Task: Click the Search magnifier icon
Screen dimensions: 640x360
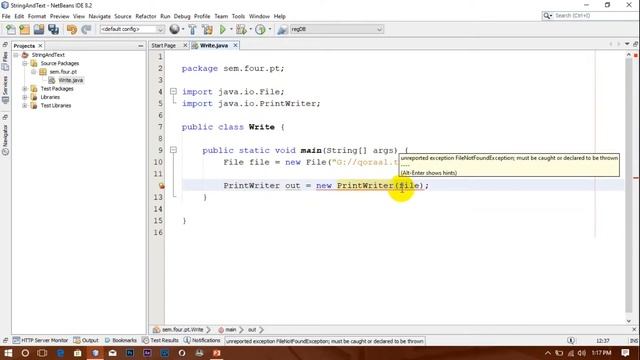Action: tap(547, 16)
